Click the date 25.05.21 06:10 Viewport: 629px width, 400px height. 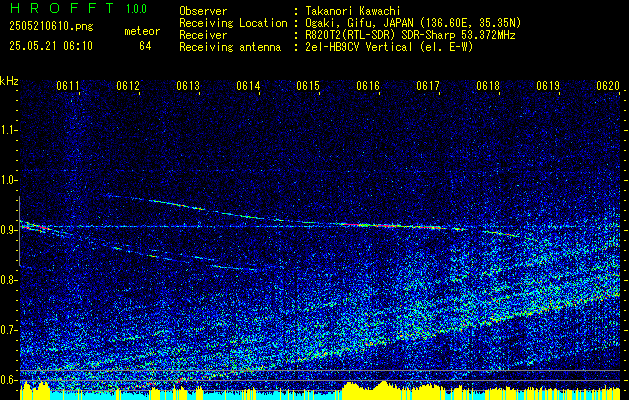click(51, 46)
